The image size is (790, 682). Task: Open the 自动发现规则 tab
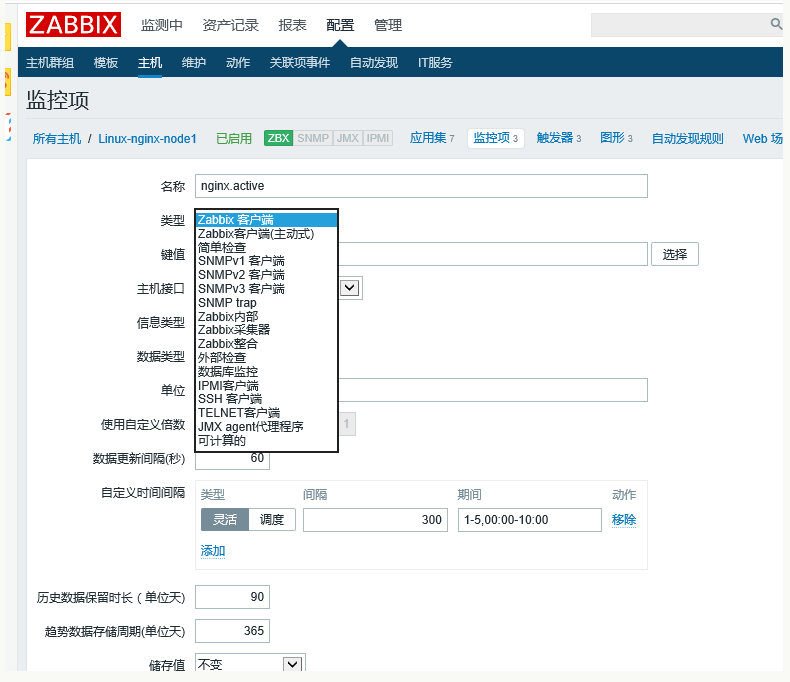coord(687,139)
